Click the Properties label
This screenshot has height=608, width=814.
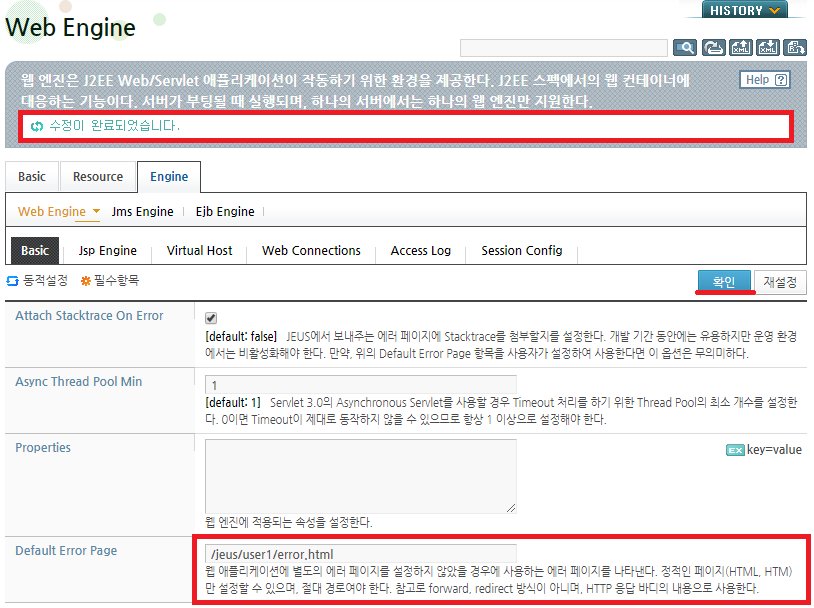click(x=43, y=448)
